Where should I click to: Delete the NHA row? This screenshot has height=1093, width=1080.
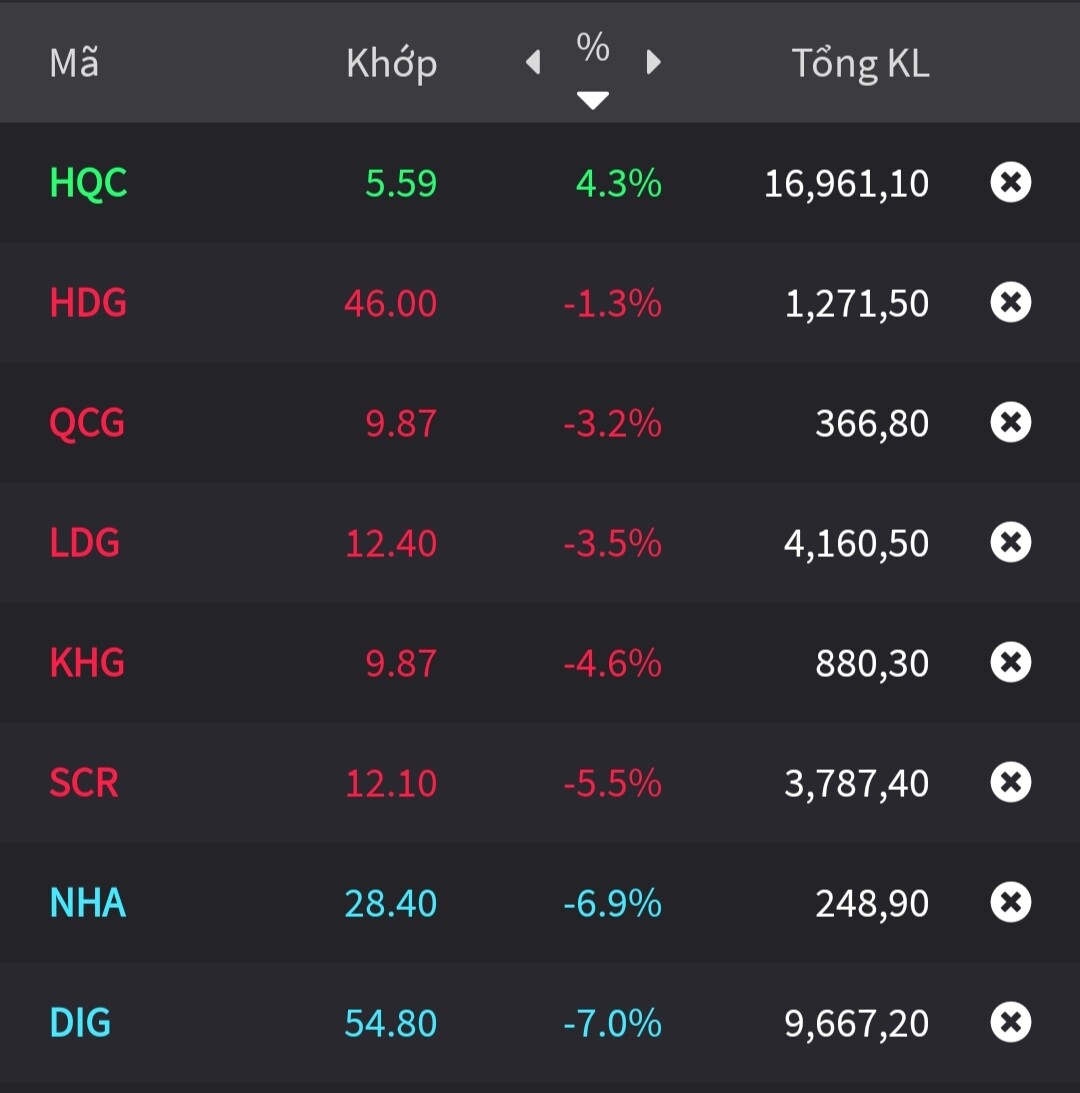(1010, 903)
